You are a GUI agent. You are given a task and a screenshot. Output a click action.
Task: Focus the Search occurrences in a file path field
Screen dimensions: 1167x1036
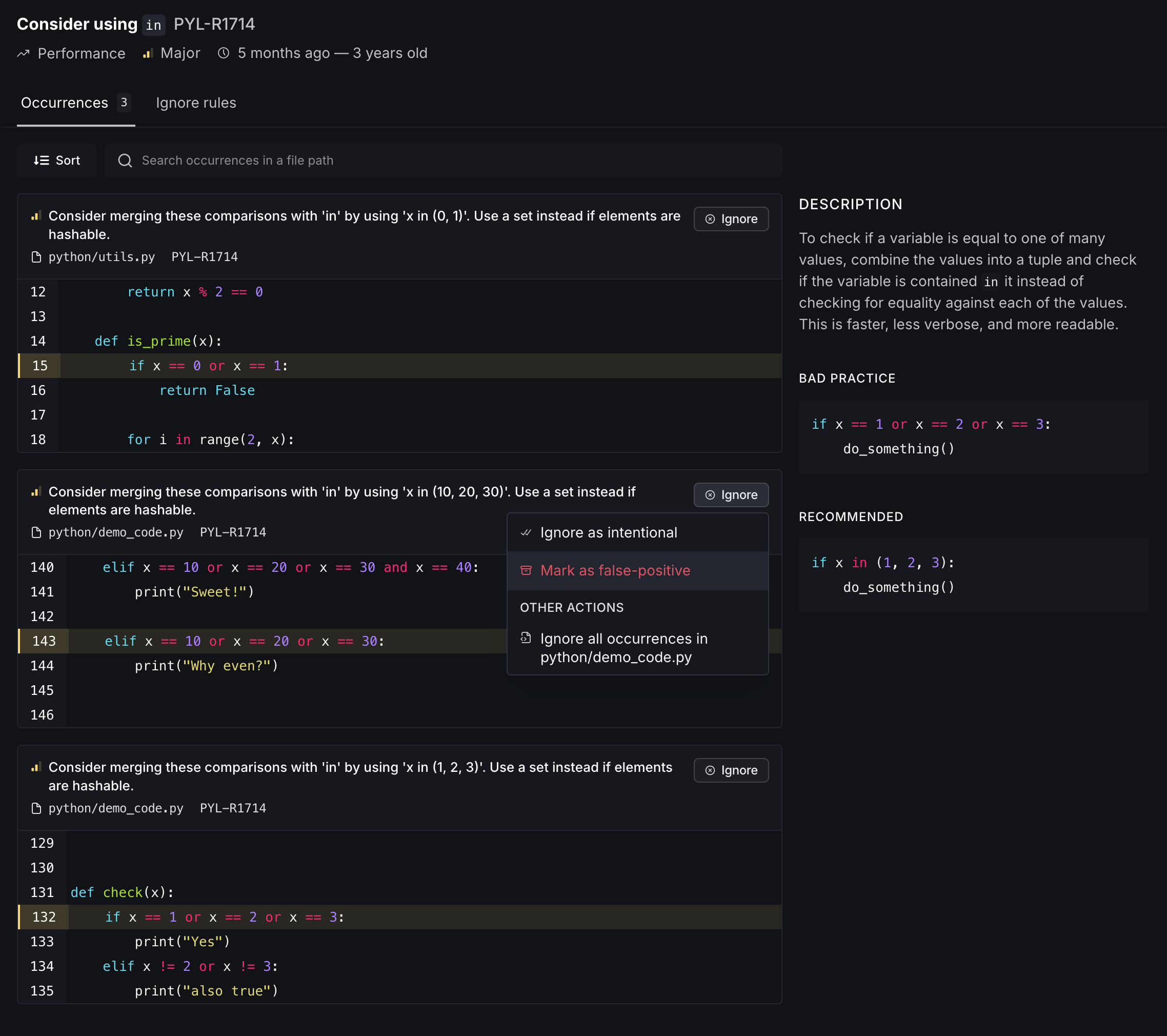pyautogui.click(x=443, y=161)
